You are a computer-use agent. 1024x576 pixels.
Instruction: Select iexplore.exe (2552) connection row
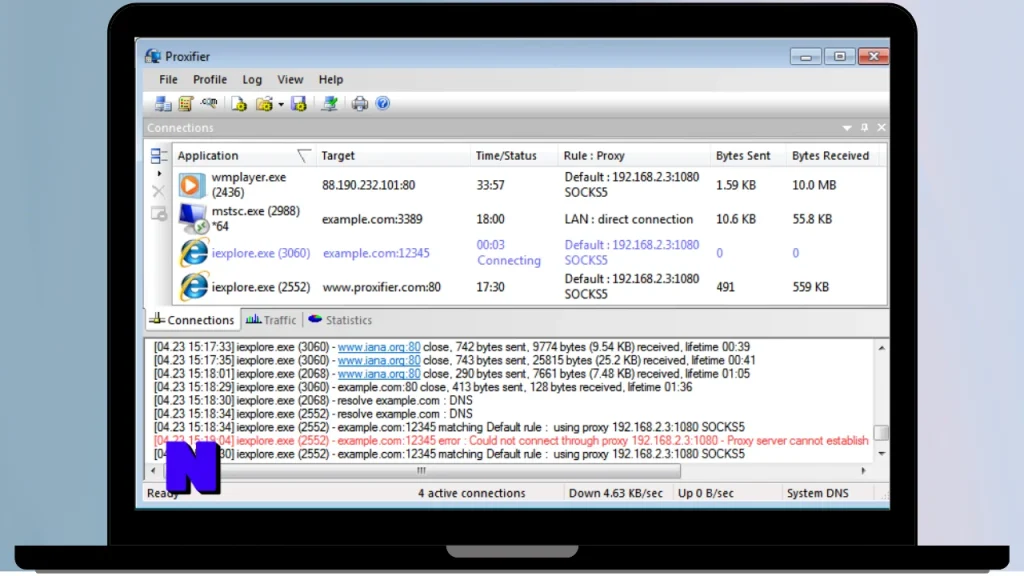(x=530, y=287)
